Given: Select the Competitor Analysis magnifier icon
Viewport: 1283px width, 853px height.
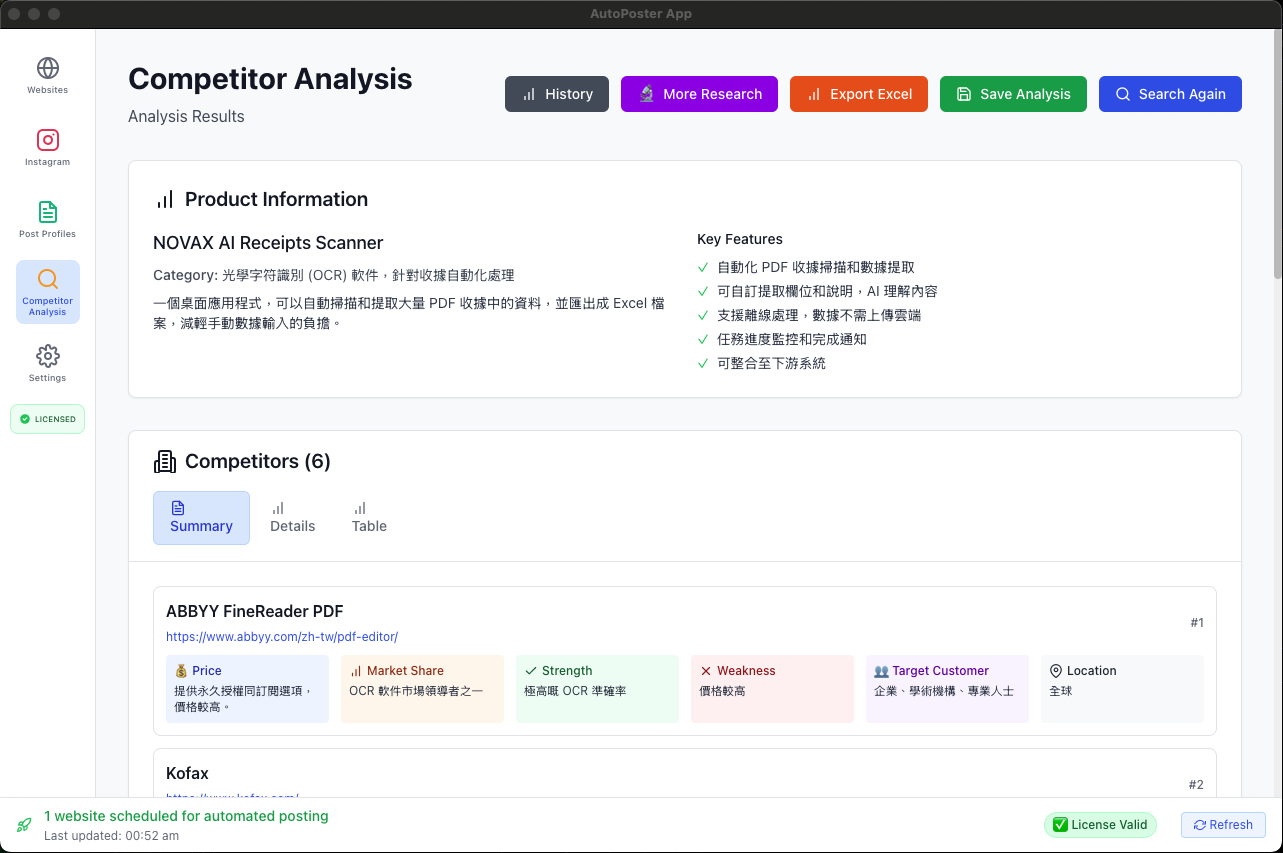Looking at the screenshot, I should point(47,279).
